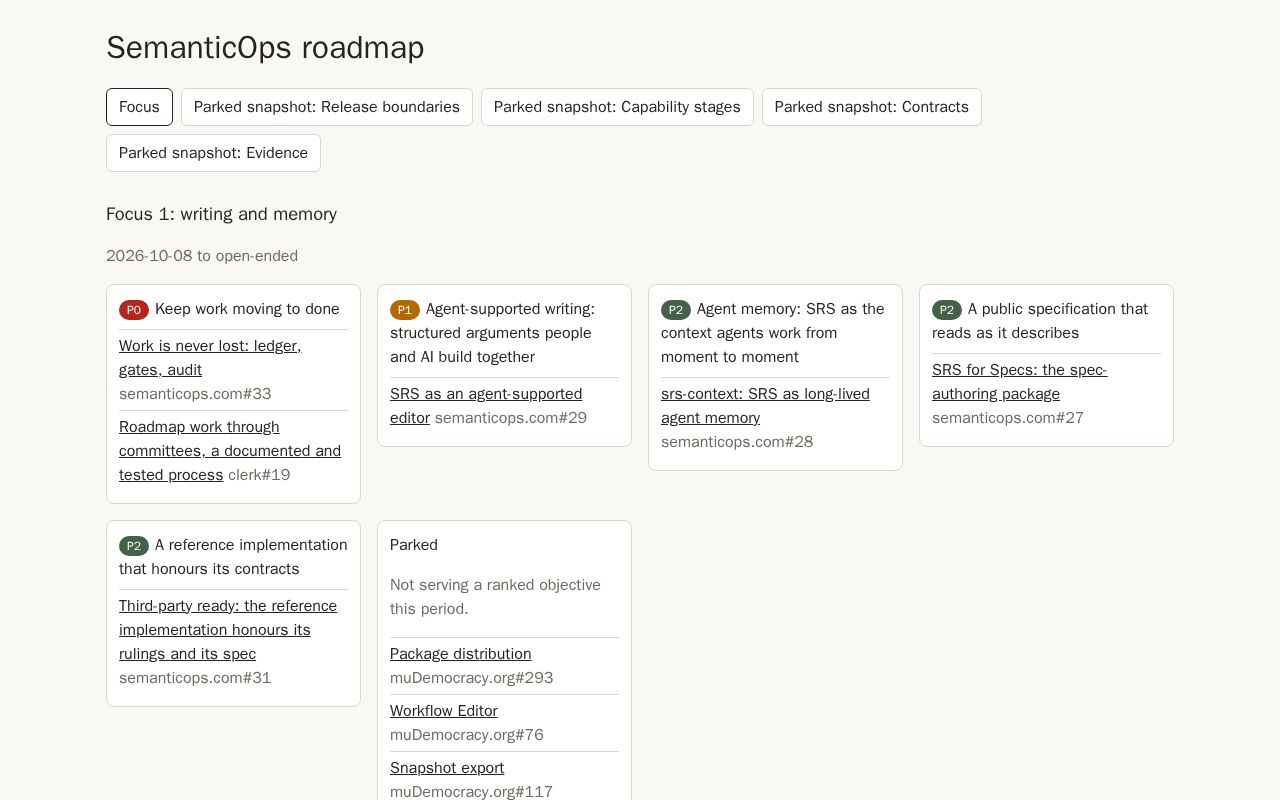The width and height of the screenshot is (1280, 800).
Task: Open 'SRS for Specs' spec-authoring link
Action: coord(1019,382)
